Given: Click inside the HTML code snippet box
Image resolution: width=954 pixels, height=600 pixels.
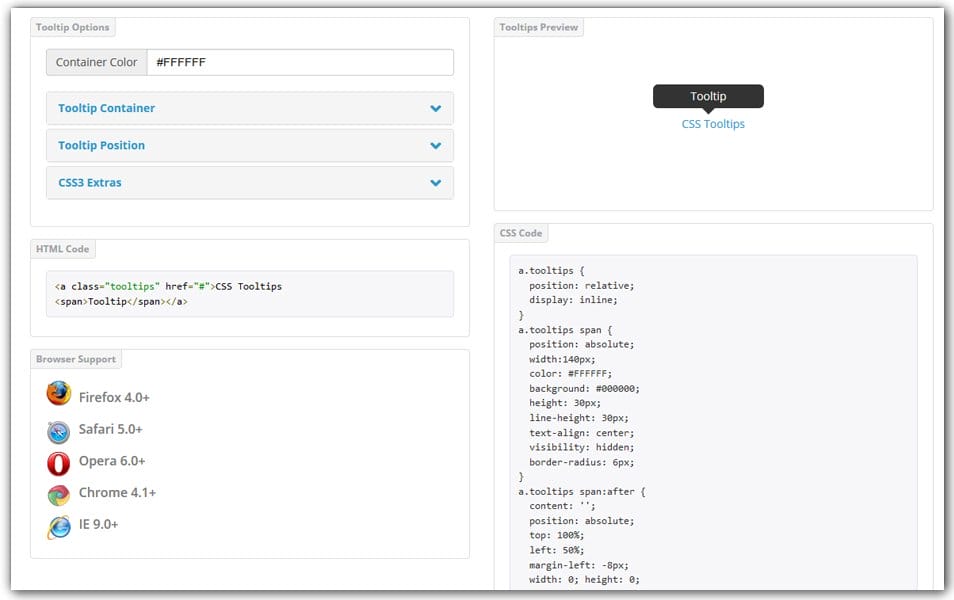Looking at the screenshot, I should click(x=249, y=294).
